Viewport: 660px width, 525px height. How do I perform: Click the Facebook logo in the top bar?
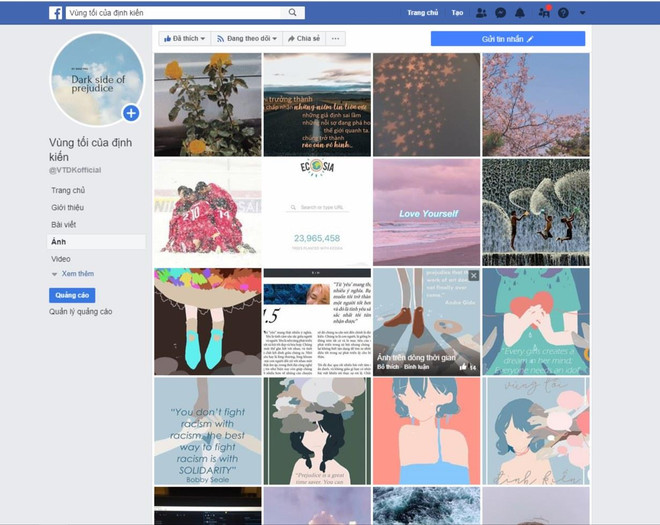tap(56, 13)
